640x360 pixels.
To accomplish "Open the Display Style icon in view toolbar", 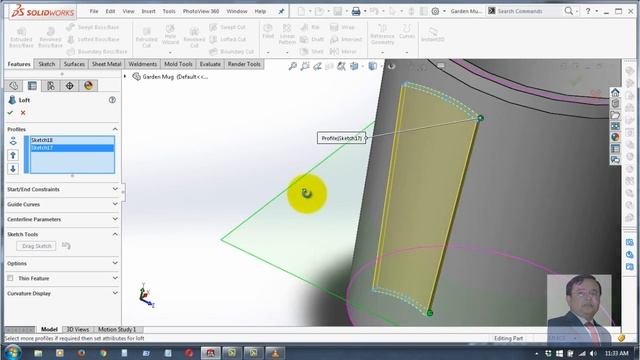I will pos(372,66).
